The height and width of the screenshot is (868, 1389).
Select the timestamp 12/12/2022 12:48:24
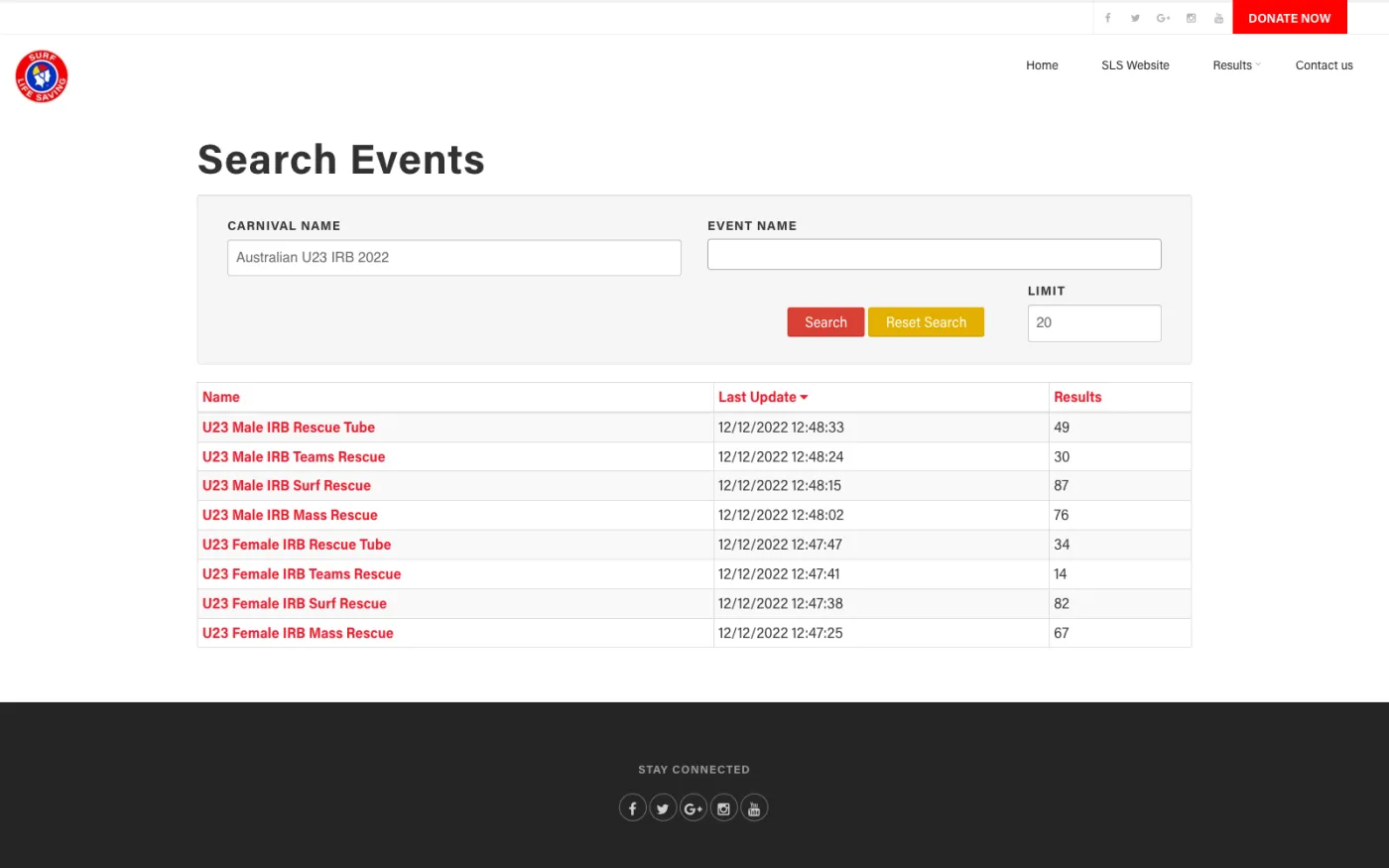pos(781,457)
